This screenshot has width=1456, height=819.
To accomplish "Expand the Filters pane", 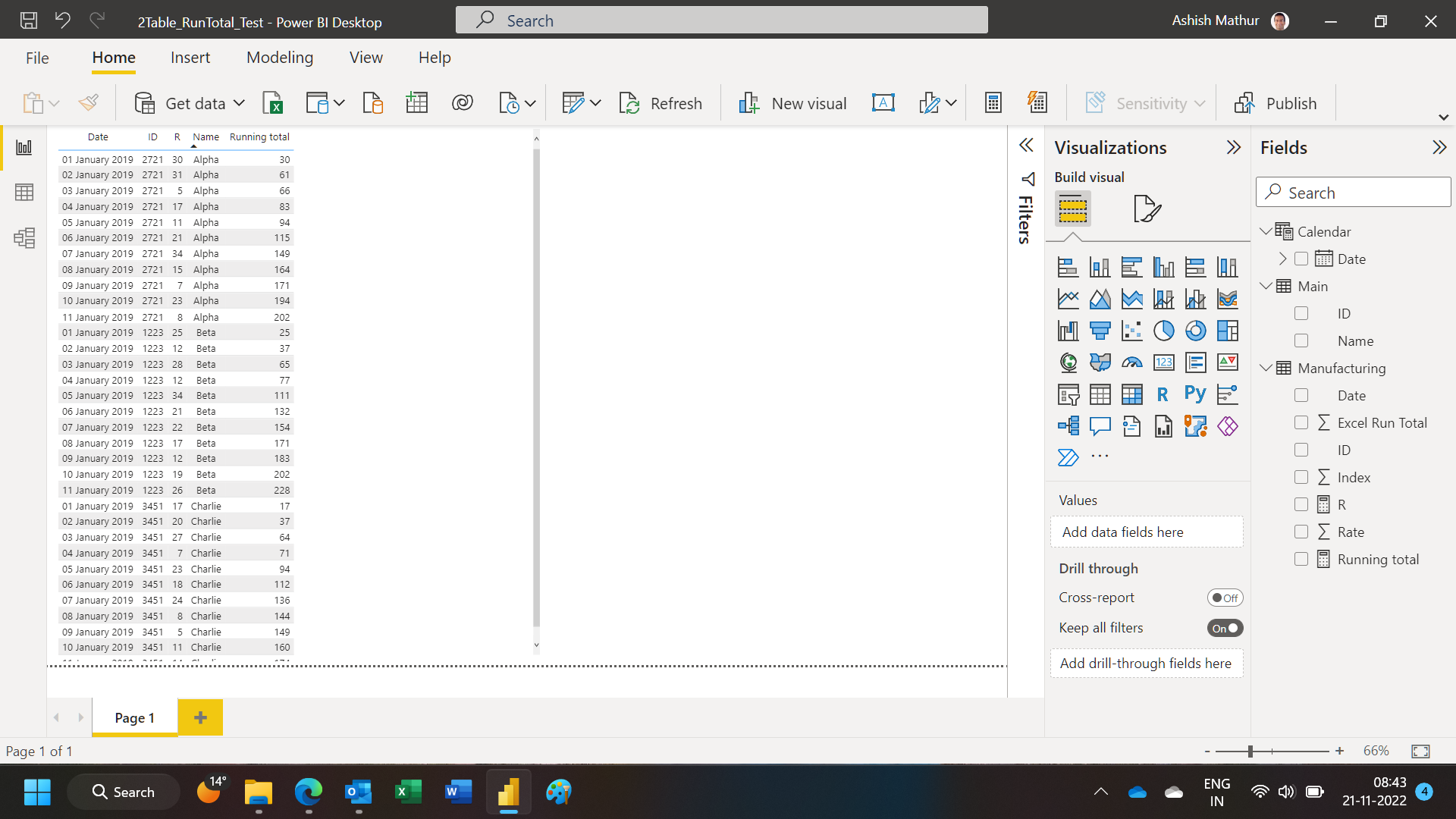I will [1026, 145].
